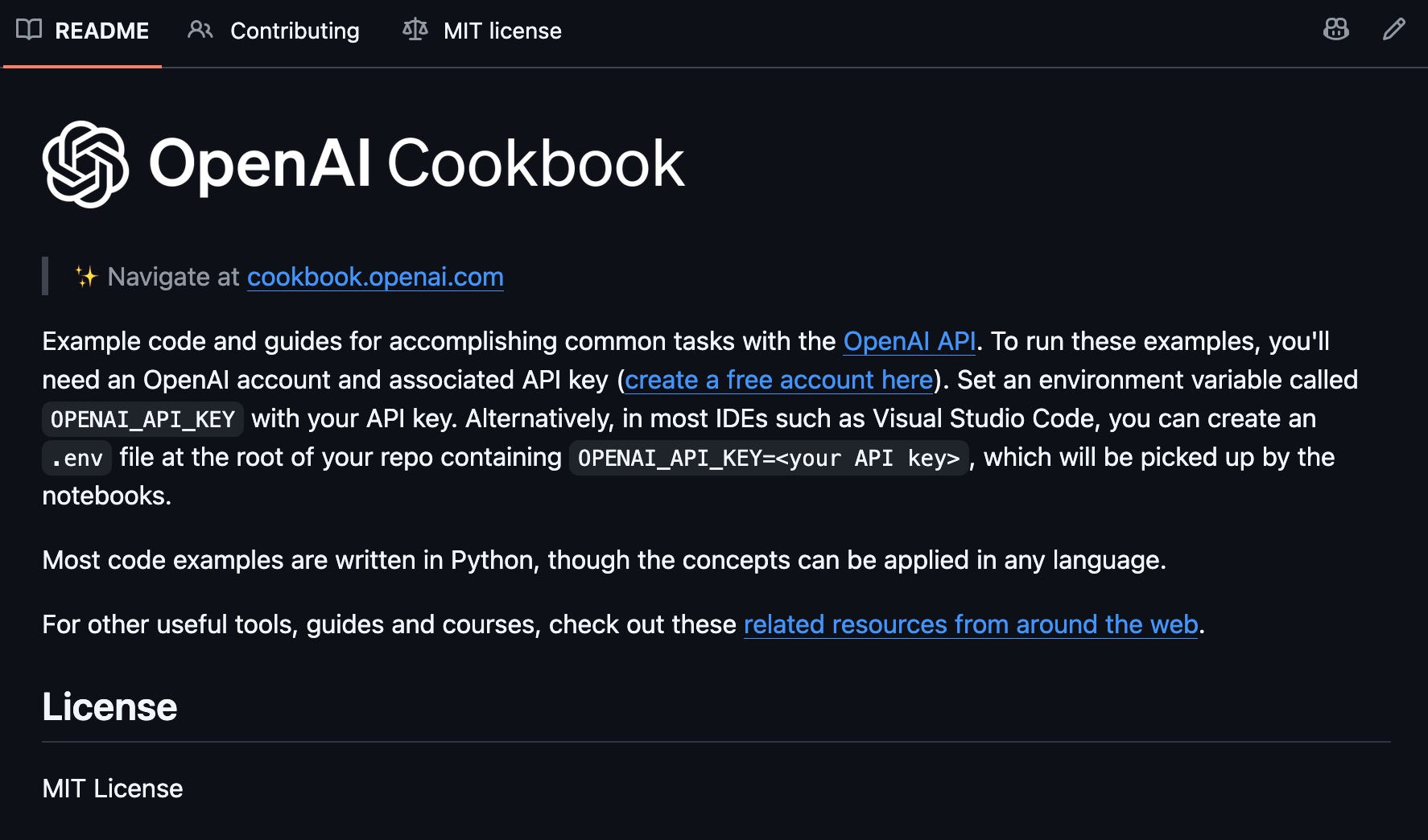This screenshot has height=840, width=1428.
Task: Click the License section heading
Action: 109,706
